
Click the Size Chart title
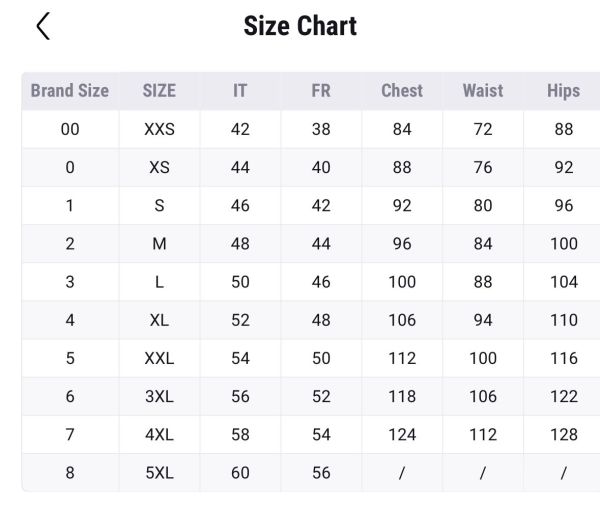pyautogui.click(x=300, y=26)
